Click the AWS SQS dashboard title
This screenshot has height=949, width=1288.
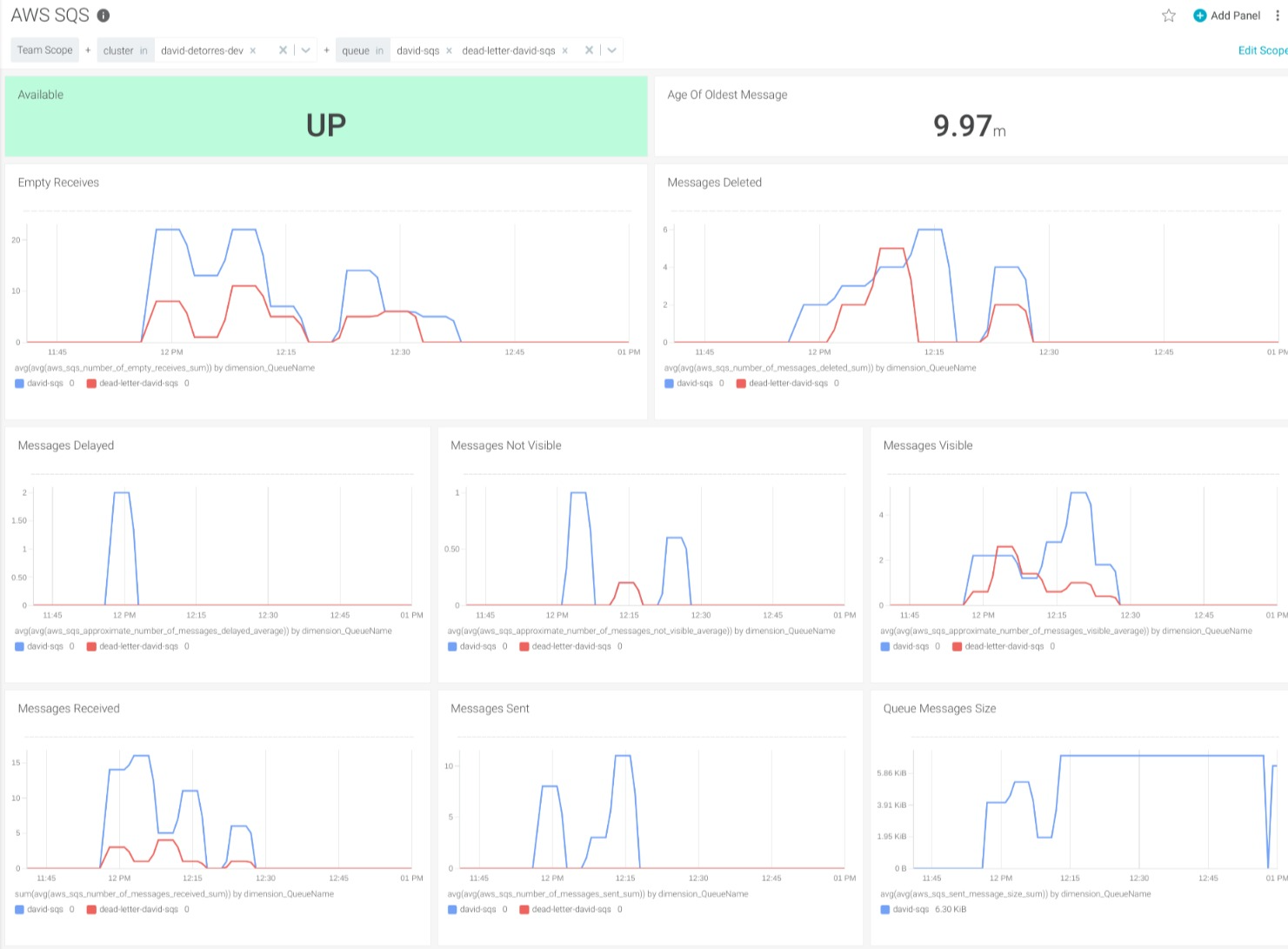point(50,16)
